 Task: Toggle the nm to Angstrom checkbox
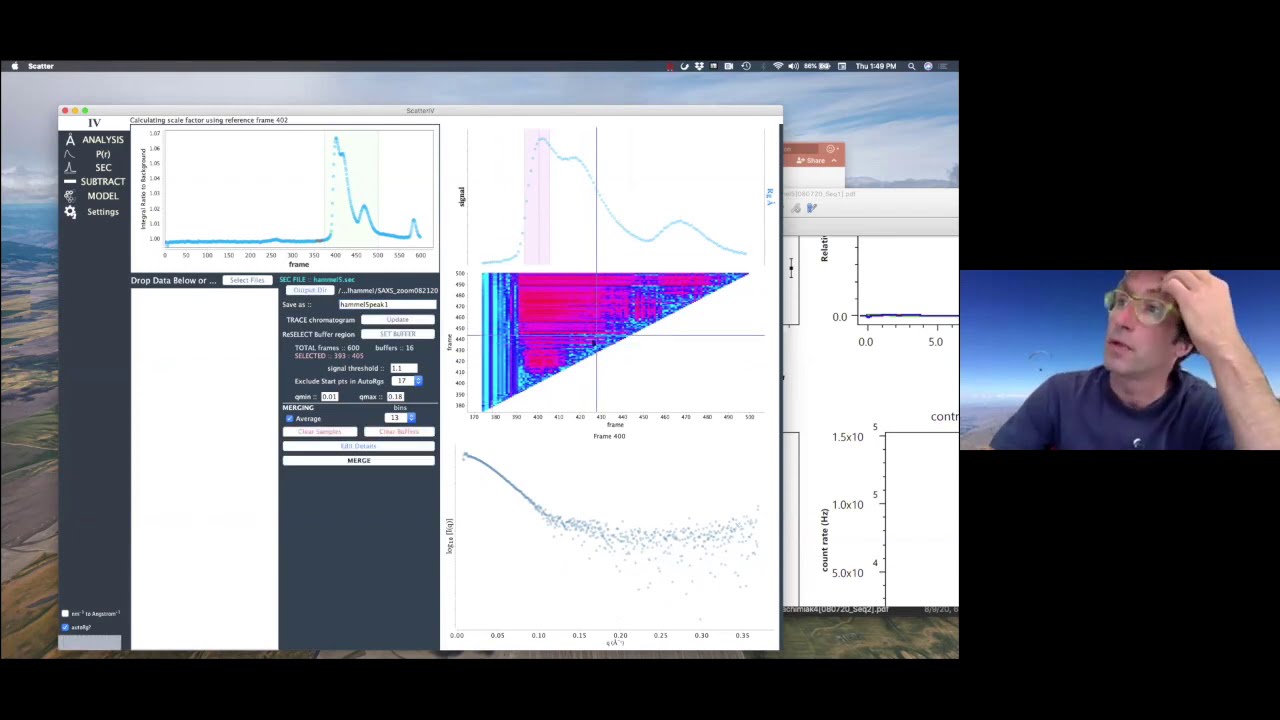click(66, 614)
